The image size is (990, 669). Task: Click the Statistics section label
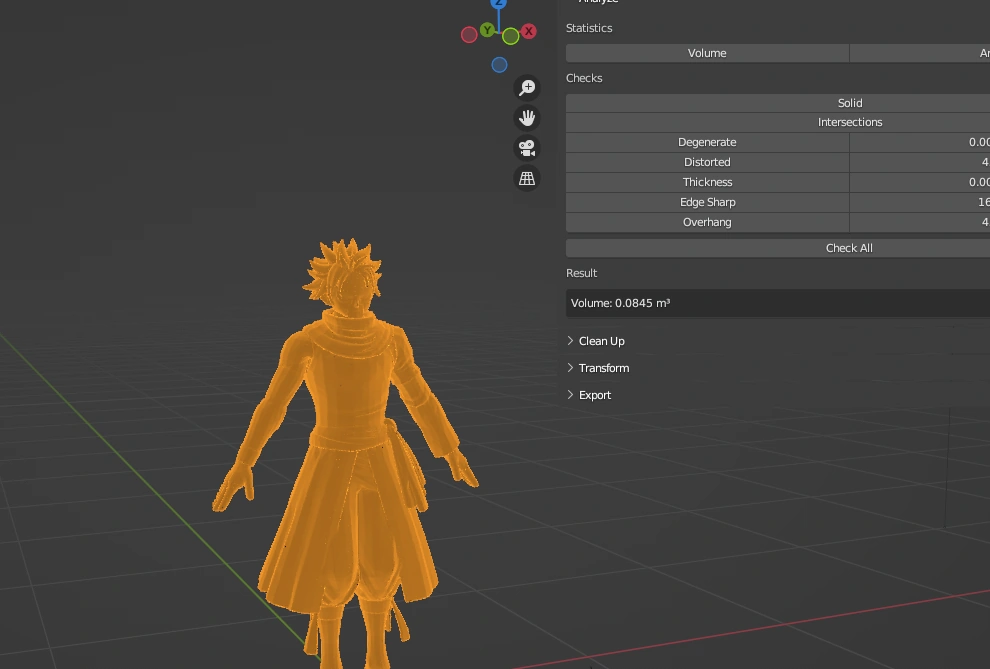point(589,28)
